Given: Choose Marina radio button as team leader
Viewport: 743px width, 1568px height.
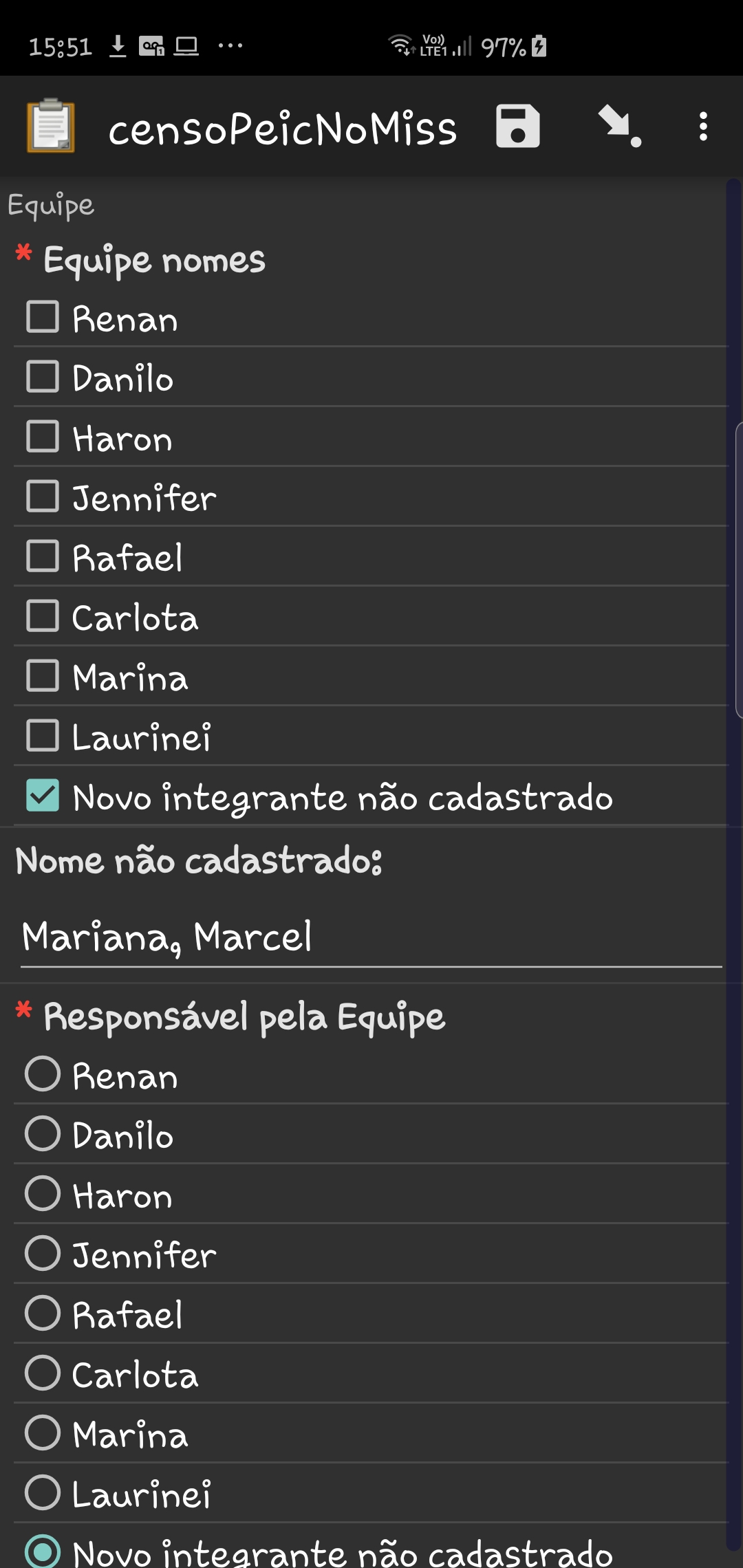Looking at the screenshot, I should pyautogui.click(x=43, y=1433).
